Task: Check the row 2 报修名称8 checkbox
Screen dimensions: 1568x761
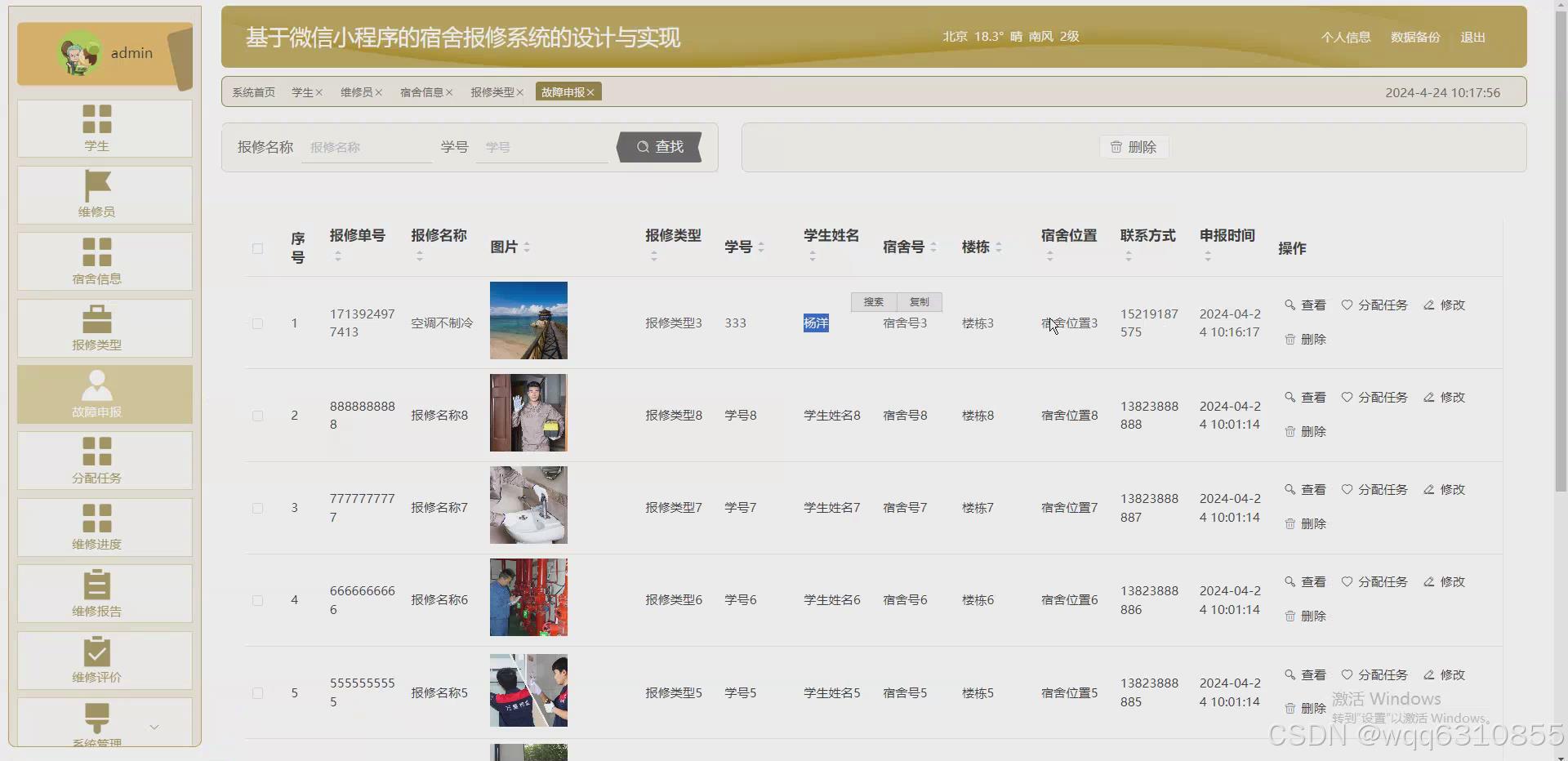Action: 257,416
